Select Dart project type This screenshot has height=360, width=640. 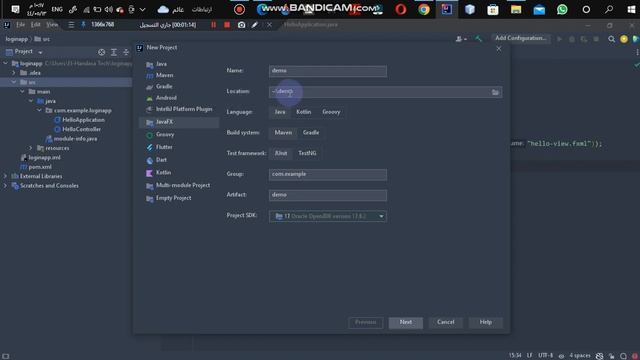(161, 160)
